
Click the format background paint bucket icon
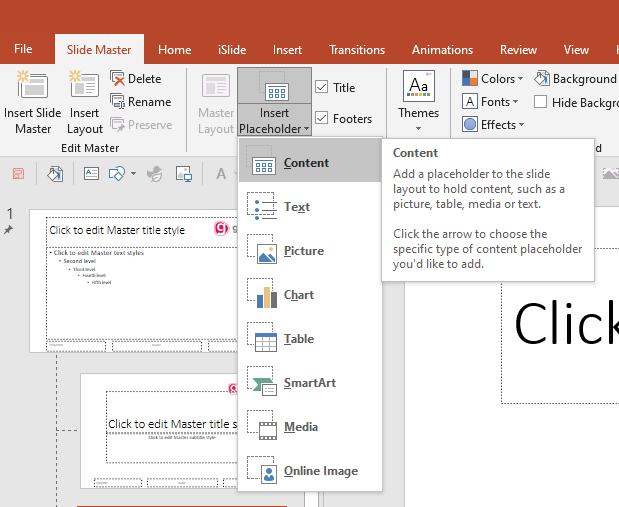point(55,173)
